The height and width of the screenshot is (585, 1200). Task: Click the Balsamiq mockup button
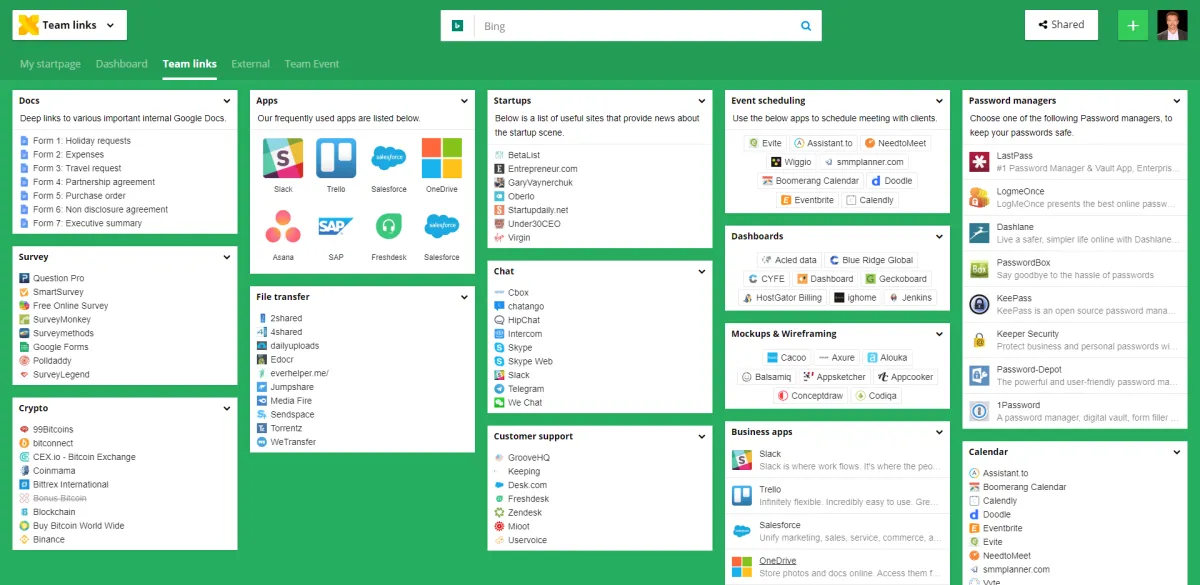767,377
